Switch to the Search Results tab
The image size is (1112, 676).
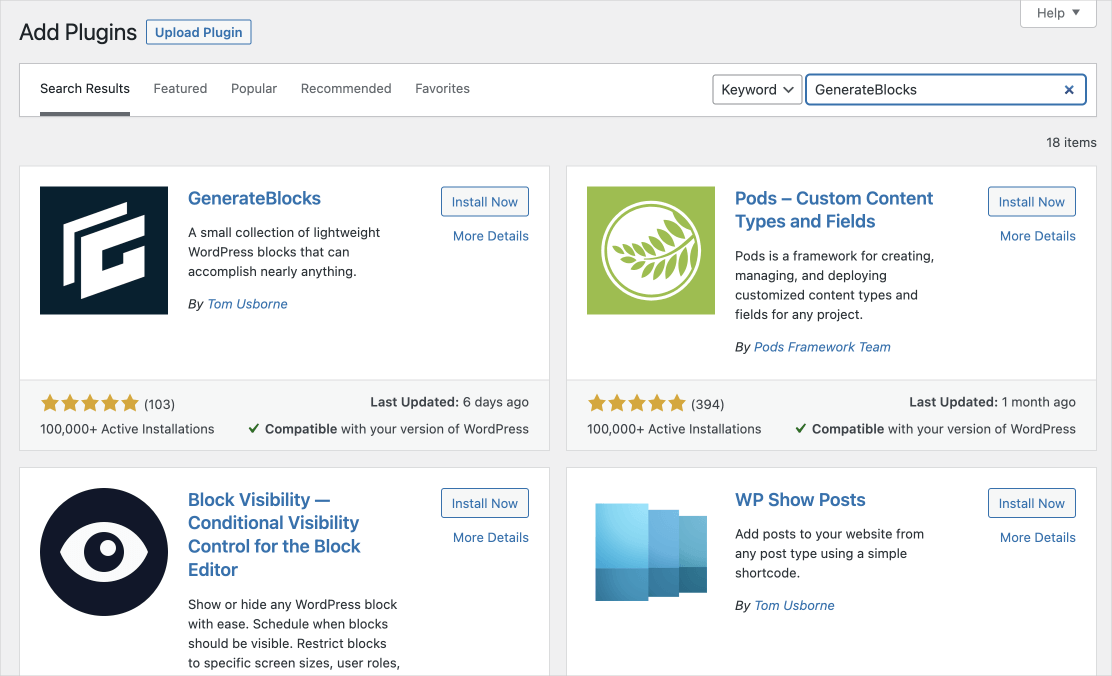[x=85, y=89]
